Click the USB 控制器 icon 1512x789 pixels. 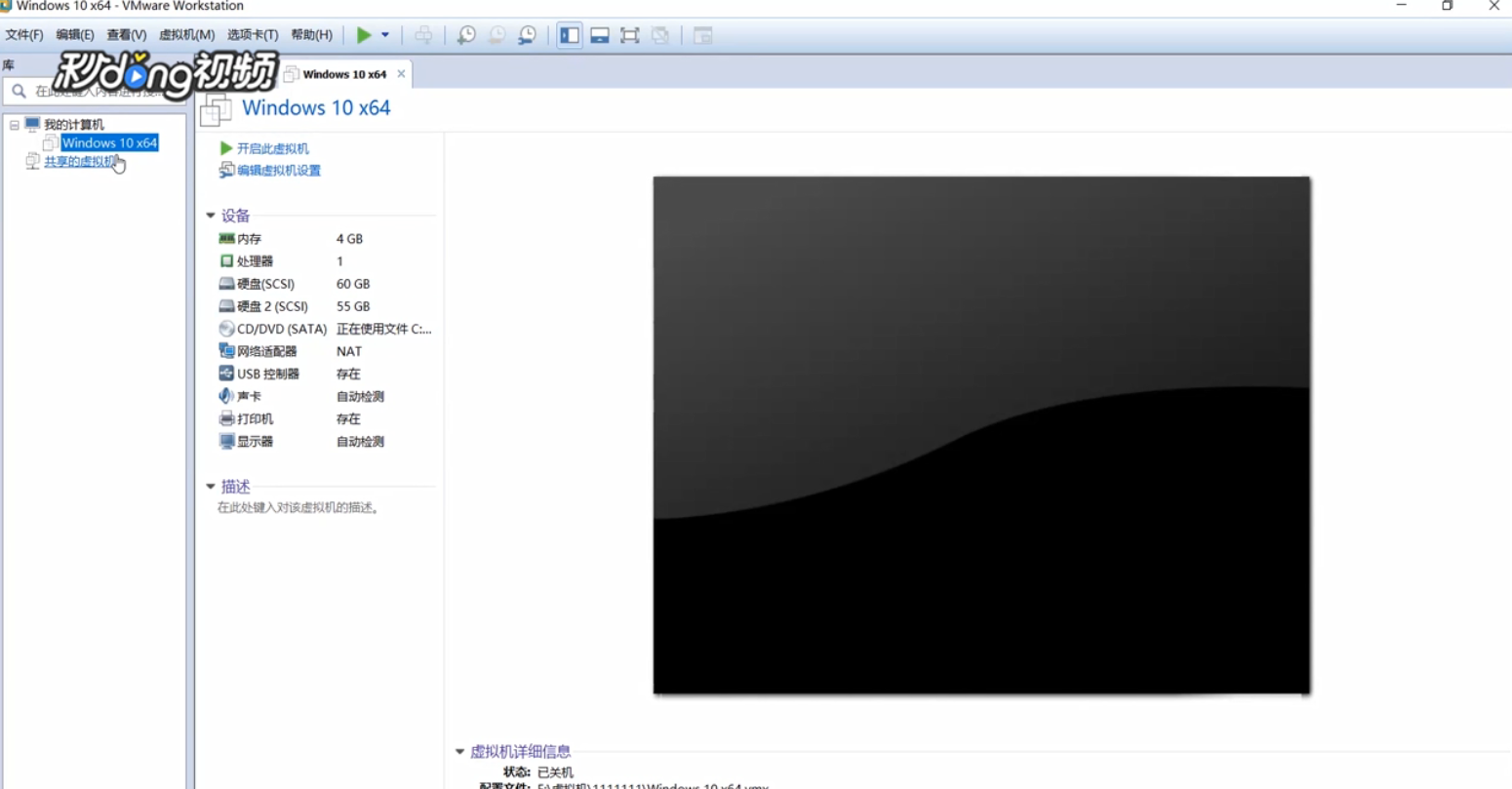point(226,374)
